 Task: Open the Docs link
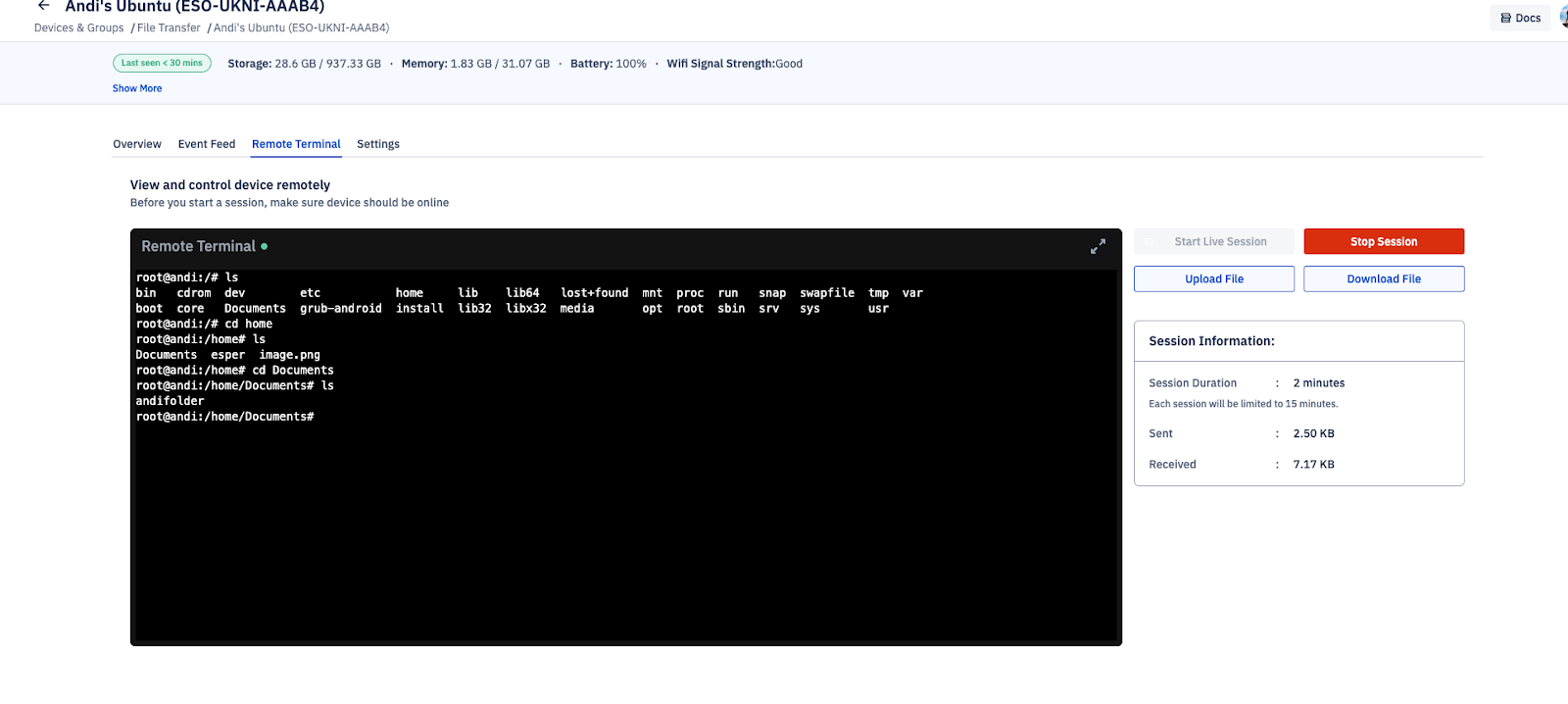coord(1520,18)
